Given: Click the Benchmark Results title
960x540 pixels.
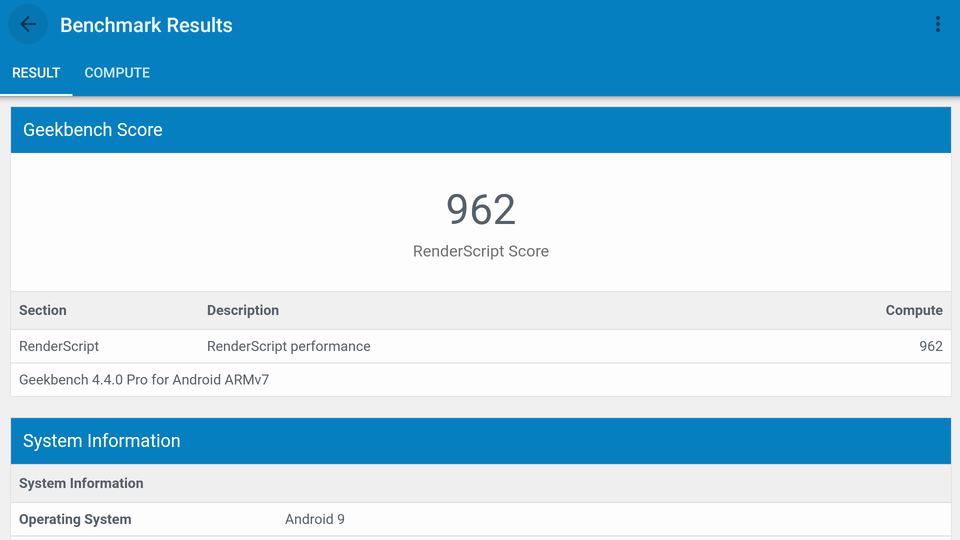Looking at the screenshot, I should click(146, 25).
